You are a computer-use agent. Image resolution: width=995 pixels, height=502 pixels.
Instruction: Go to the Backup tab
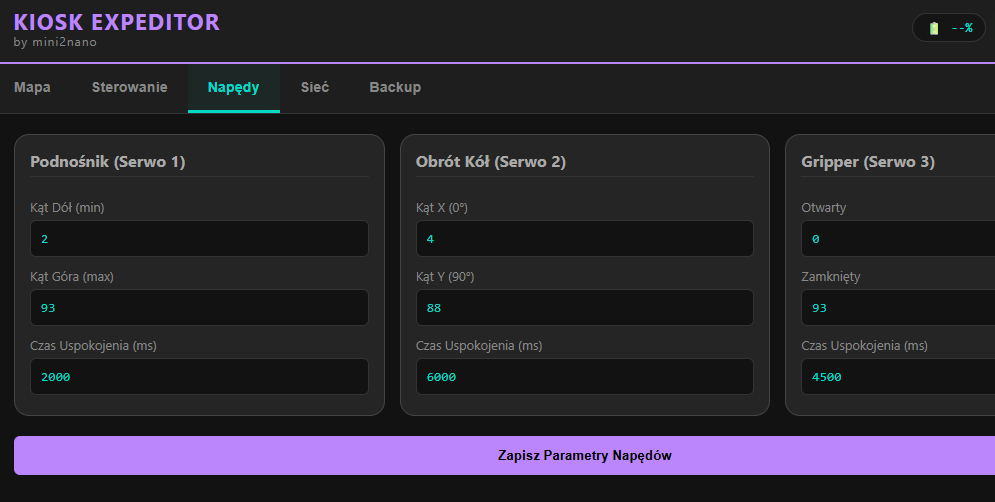coord(395,87)
